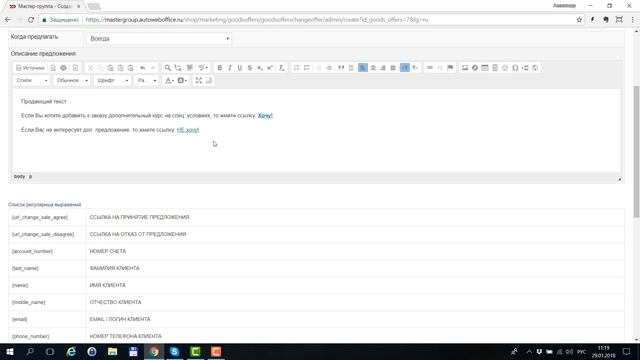Image resolution: width=640 pixels, height=360 pixels.
Task: Open File Explorer from taskbar
Action: [x=112, y=351]
